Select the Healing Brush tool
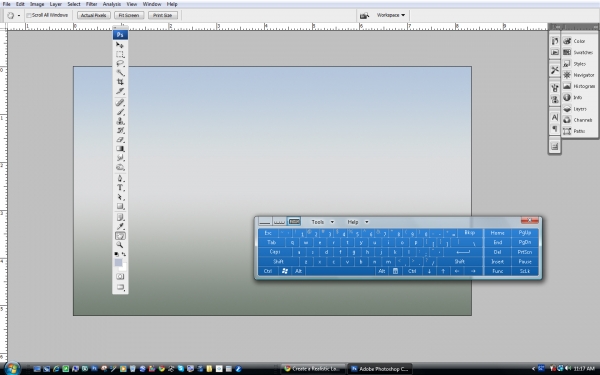The image size is (600, 375). pyautogui.click(x=120, y=103)
